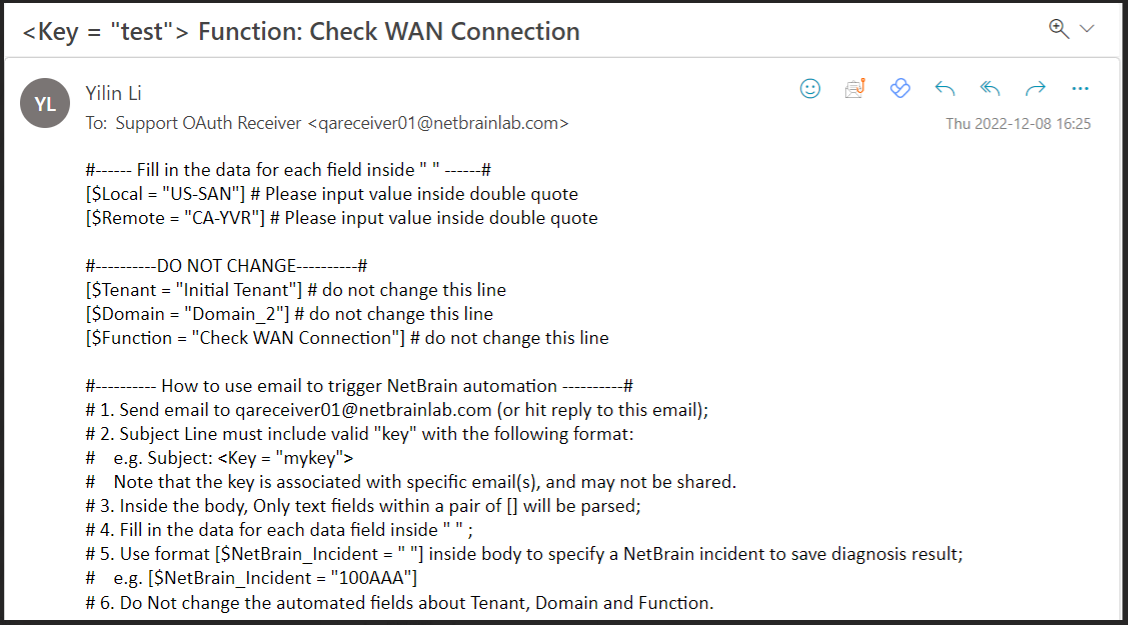Open the Viva Insights icon

tap(900, 89)
